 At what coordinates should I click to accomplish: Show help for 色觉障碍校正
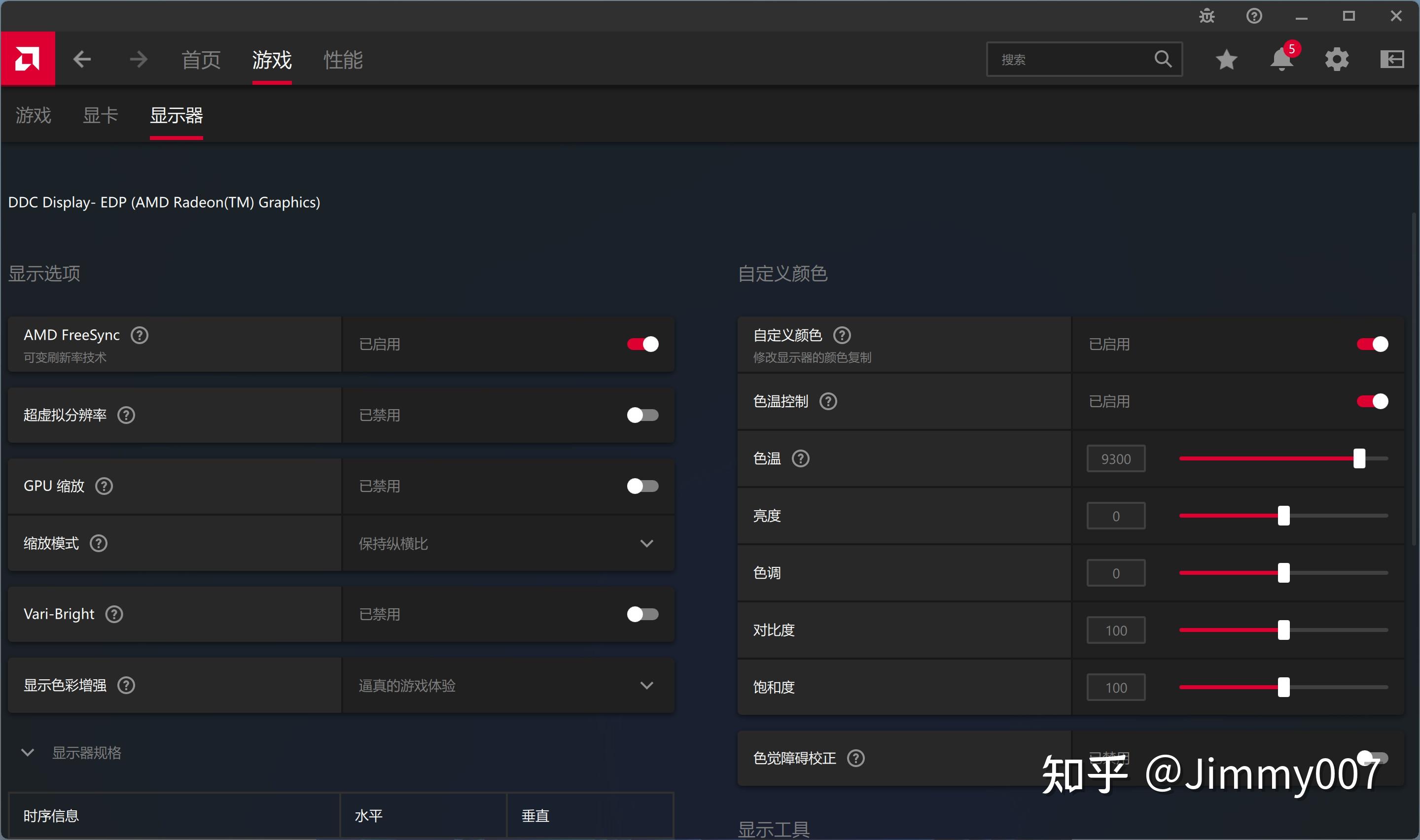pos(856,758)
